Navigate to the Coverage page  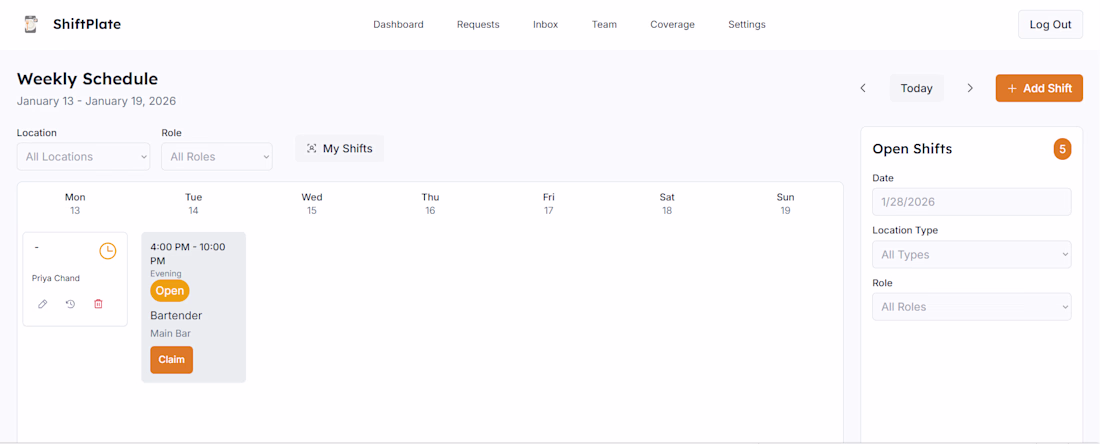coord(672,25)
